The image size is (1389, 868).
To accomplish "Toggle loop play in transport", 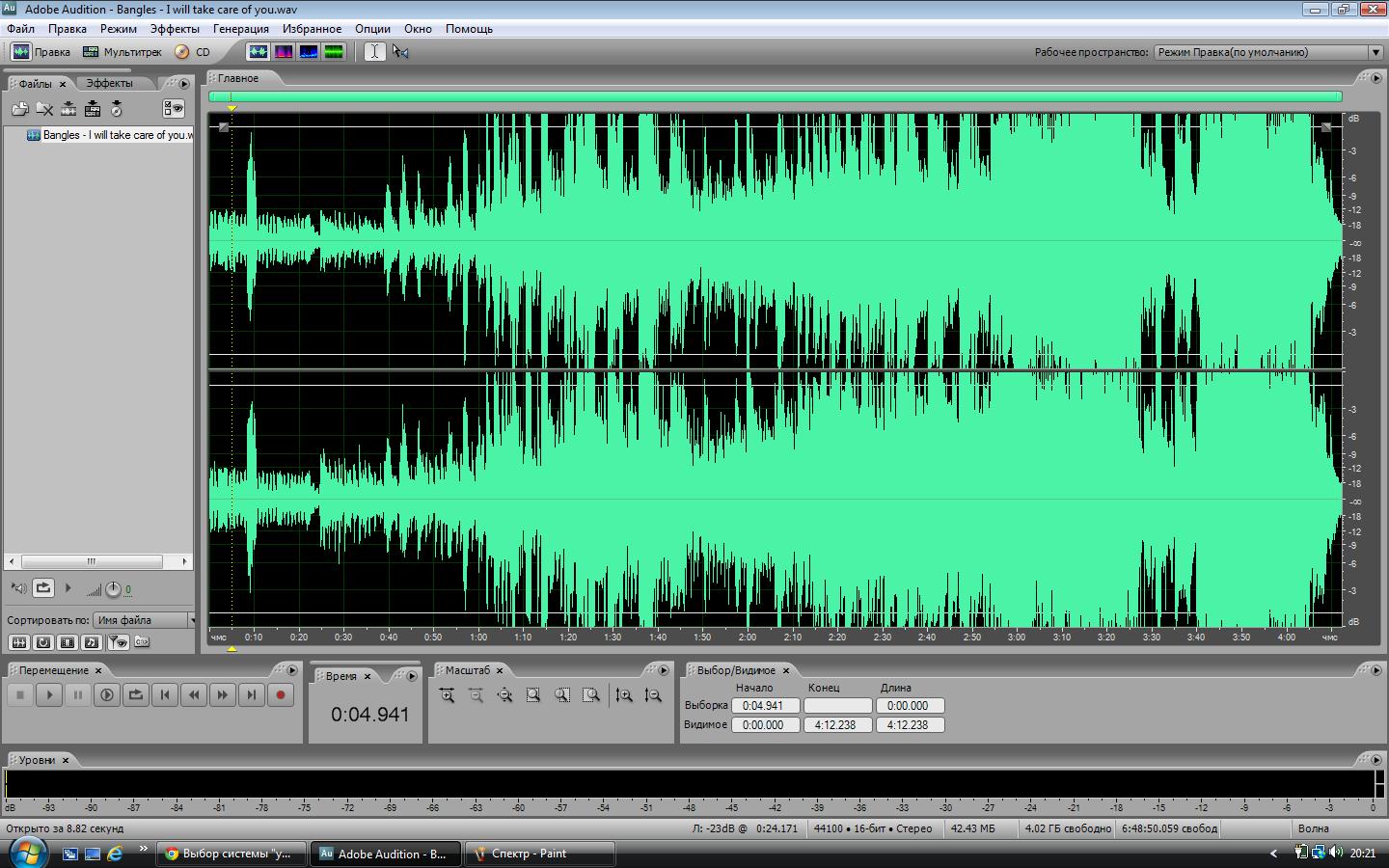I will pyautogui.click(x=136, y=694).
